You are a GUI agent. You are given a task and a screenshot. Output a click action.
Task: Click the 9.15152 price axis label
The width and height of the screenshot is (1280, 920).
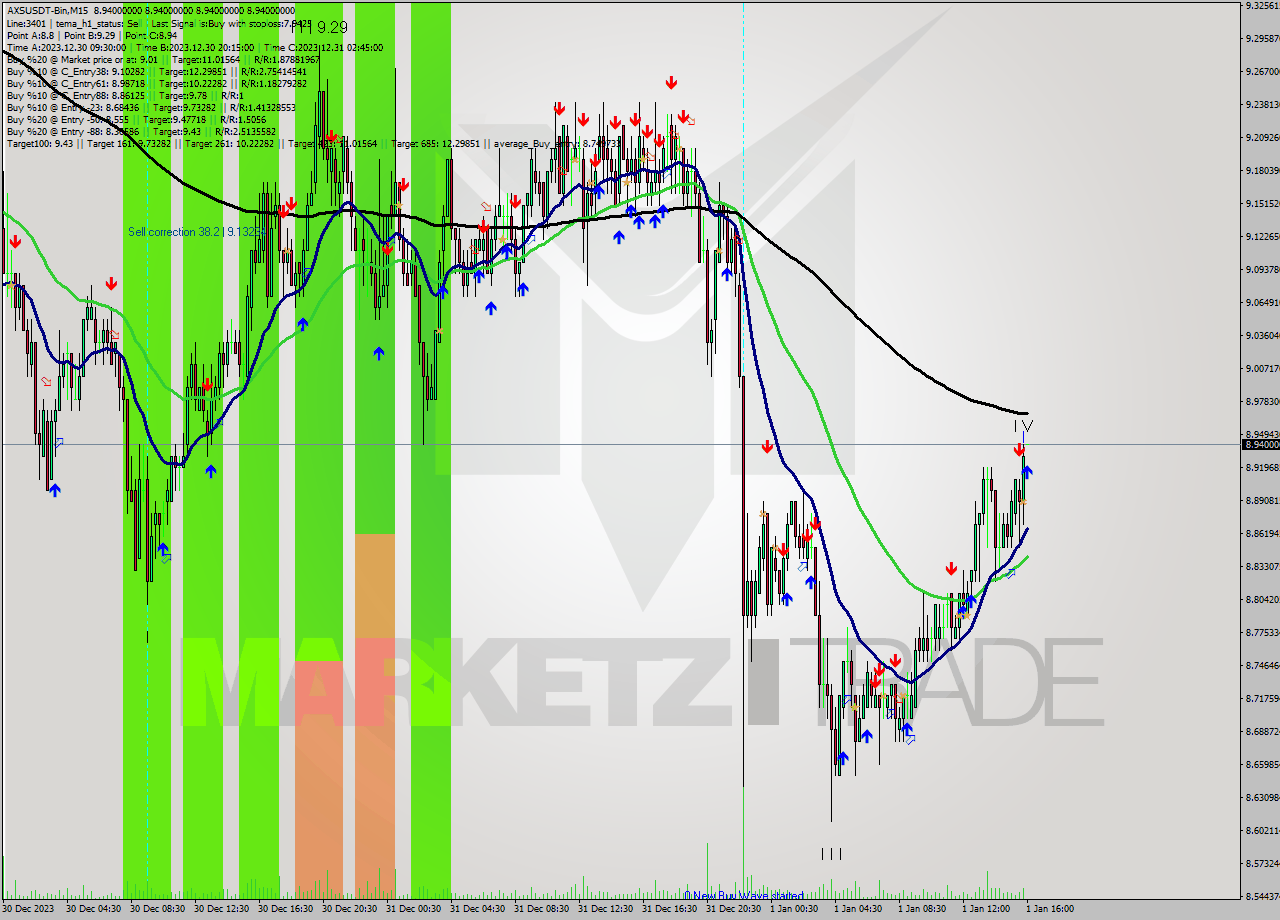[1262, 204]
